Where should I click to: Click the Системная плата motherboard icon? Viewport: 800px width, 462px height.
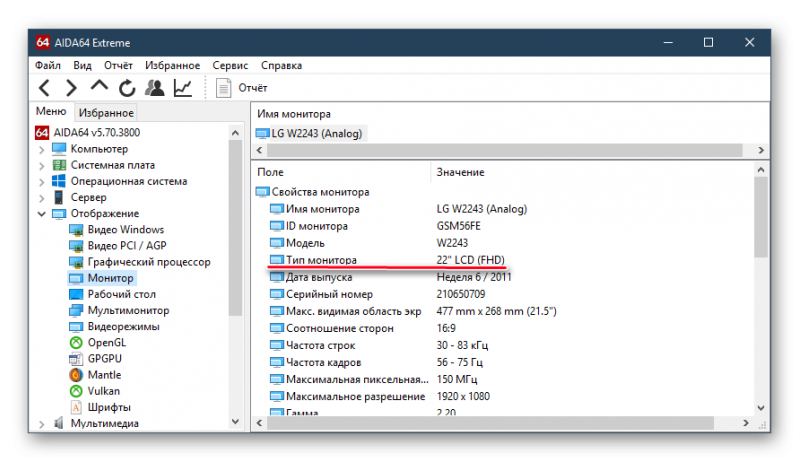tap(59, 165)
